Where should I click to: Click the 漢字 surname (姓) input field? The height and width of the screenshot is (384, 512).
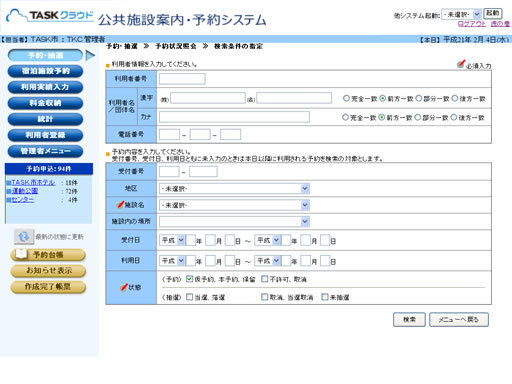click(208, 98)
